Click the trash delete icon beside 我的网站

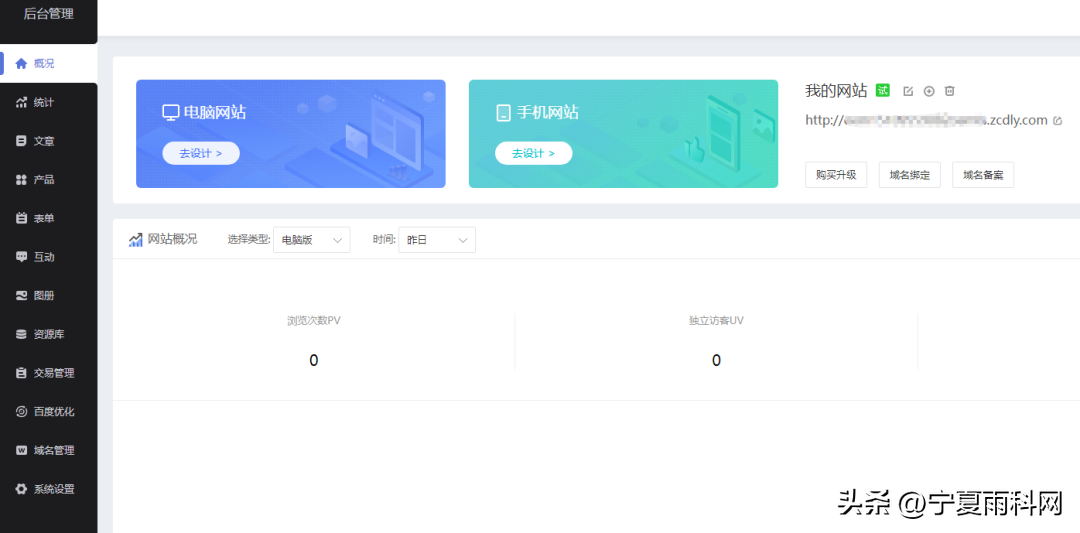point(950,91)
